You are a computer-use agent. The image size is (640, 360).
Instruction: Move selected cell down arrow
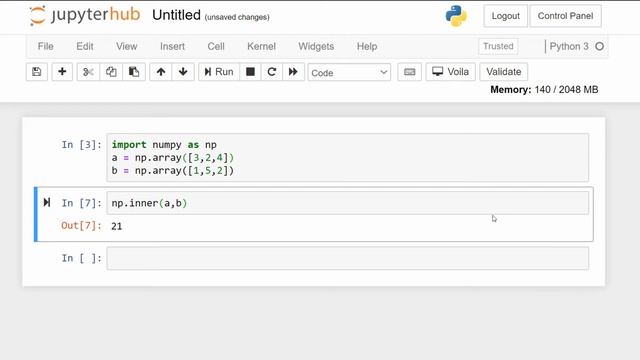[x=183, y=72]
